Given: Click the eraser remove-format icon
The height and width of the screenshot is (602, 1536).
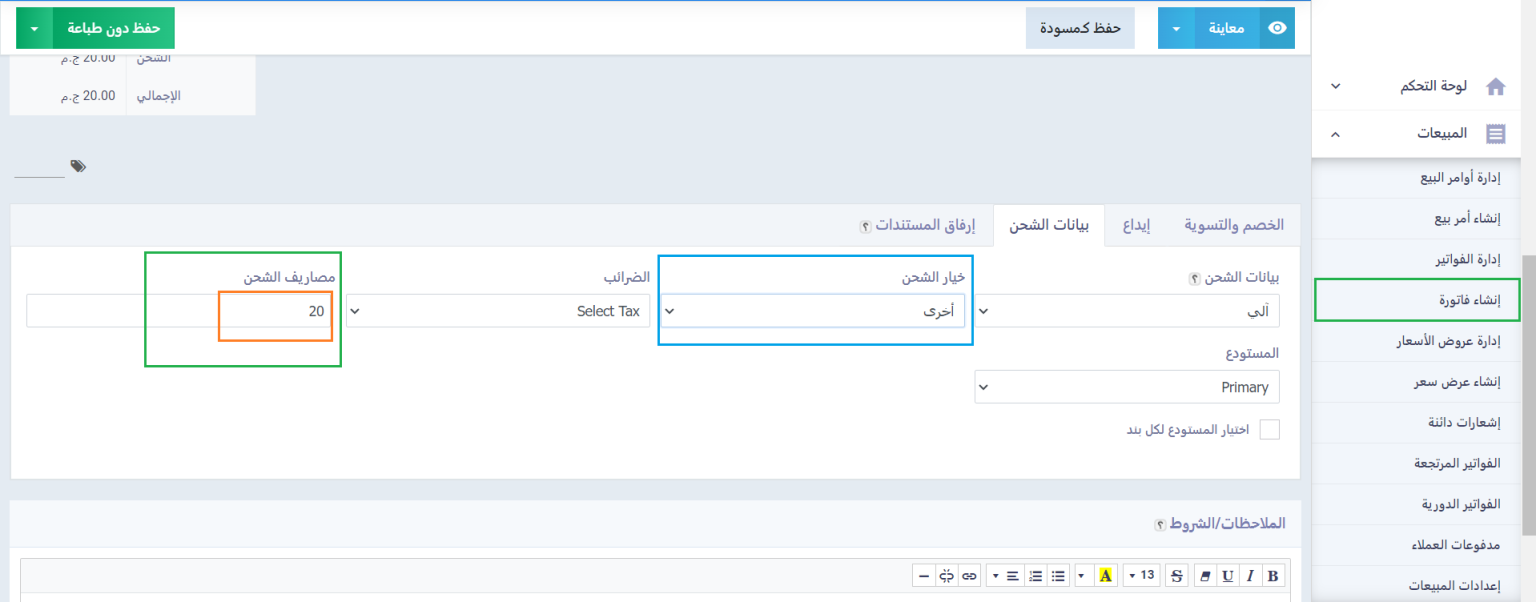Looking at the screenshot, I should click(1203, 575).
